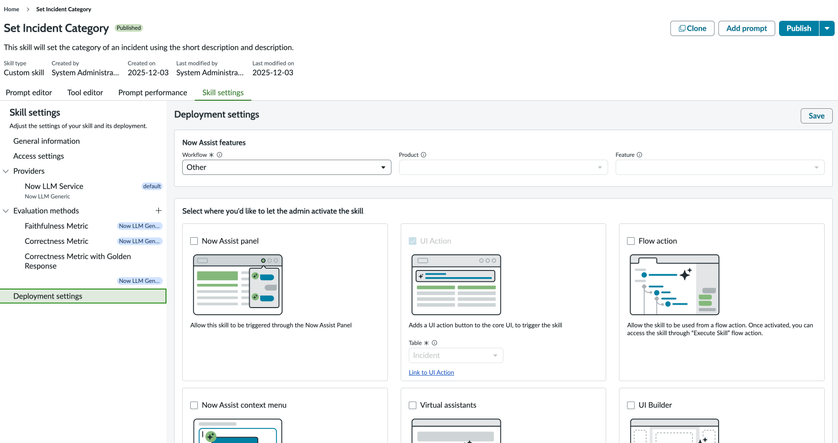
Task: Check the Flow action checkbox
Action: (x=631, y=241)
